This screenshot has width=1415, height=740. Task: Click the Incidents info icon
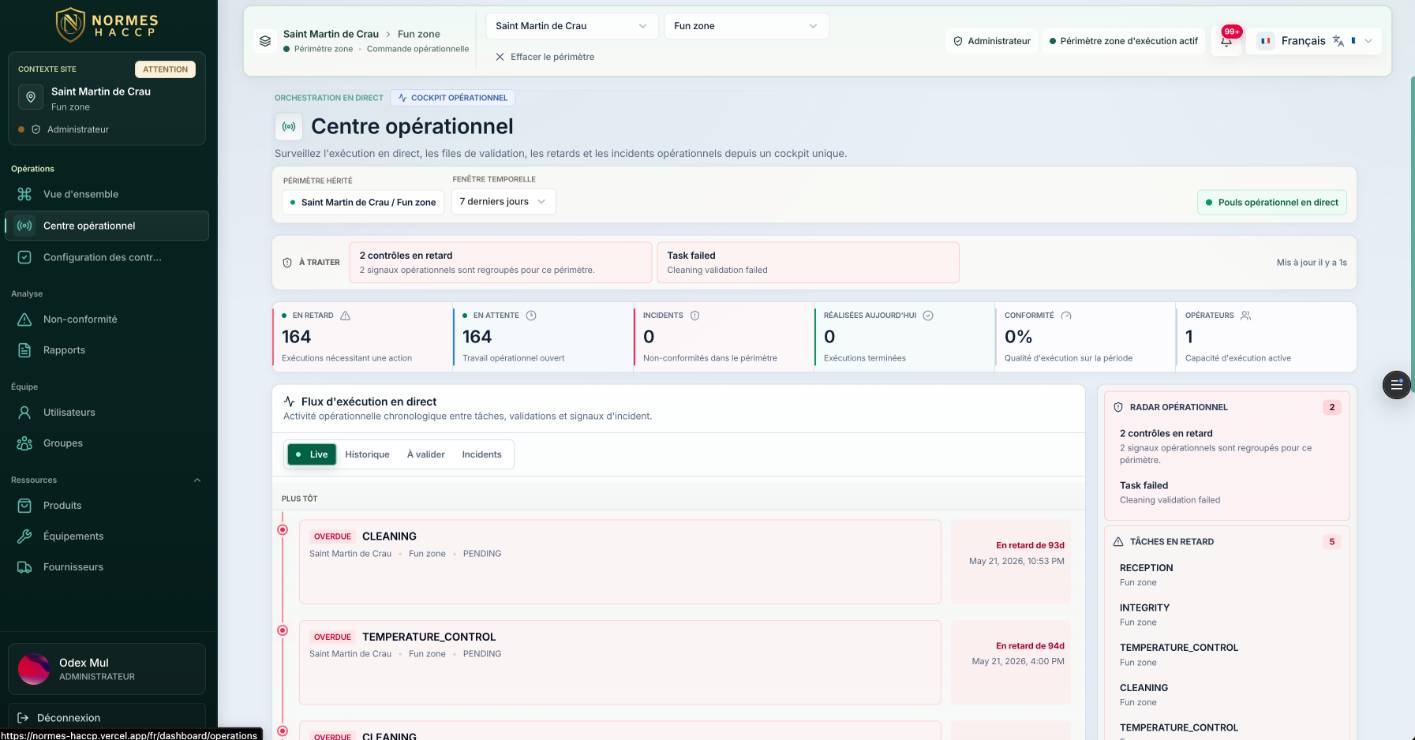click(x=695, y=315)
